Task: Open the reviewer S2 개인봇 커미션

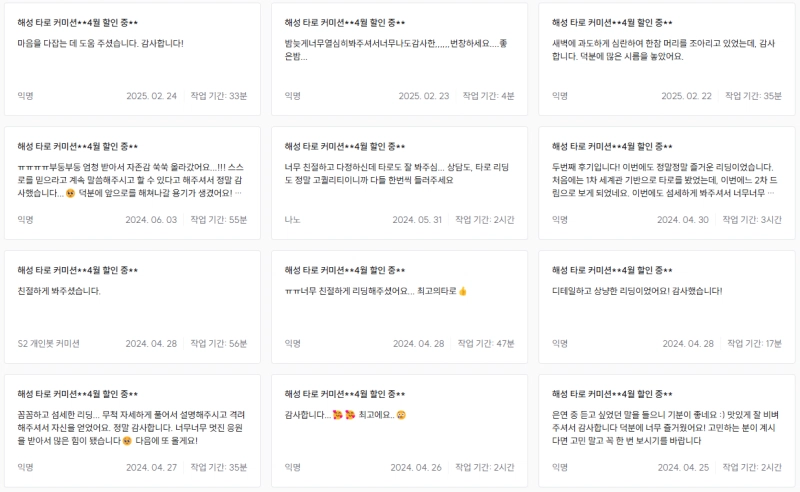Action: [49, 343]
